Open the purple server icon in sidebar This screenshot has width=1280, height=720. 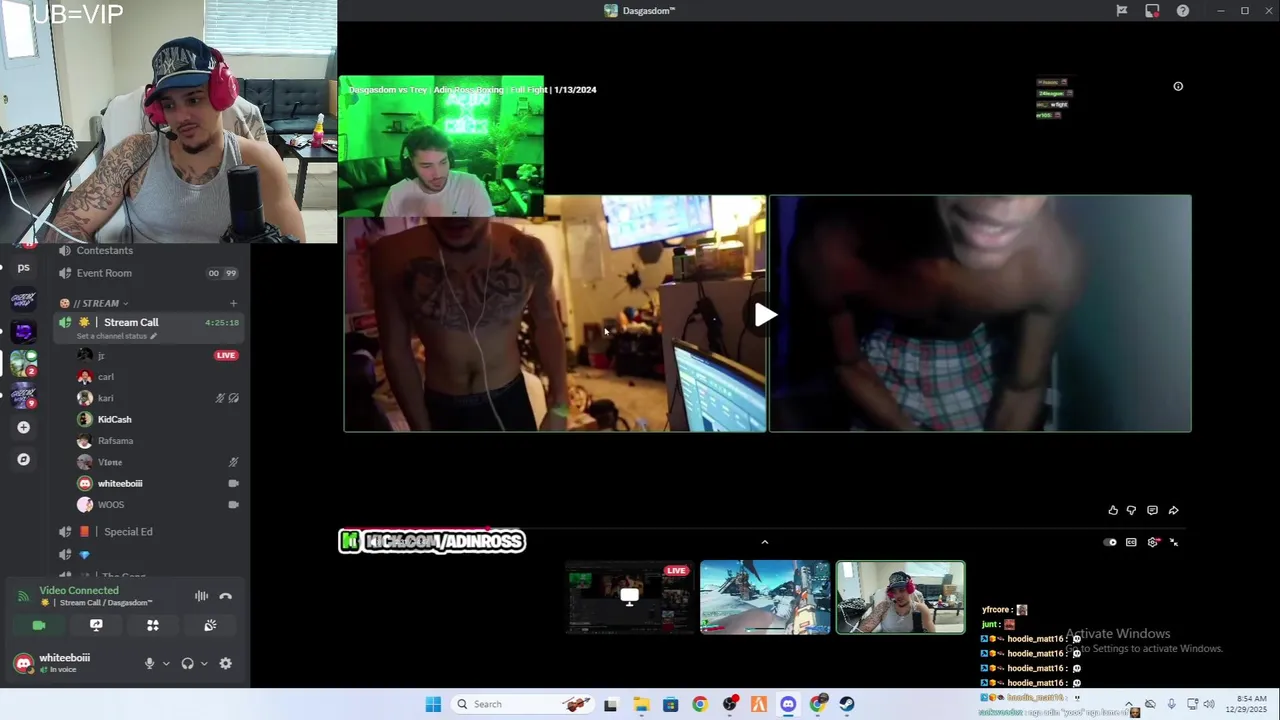(23, 331)
